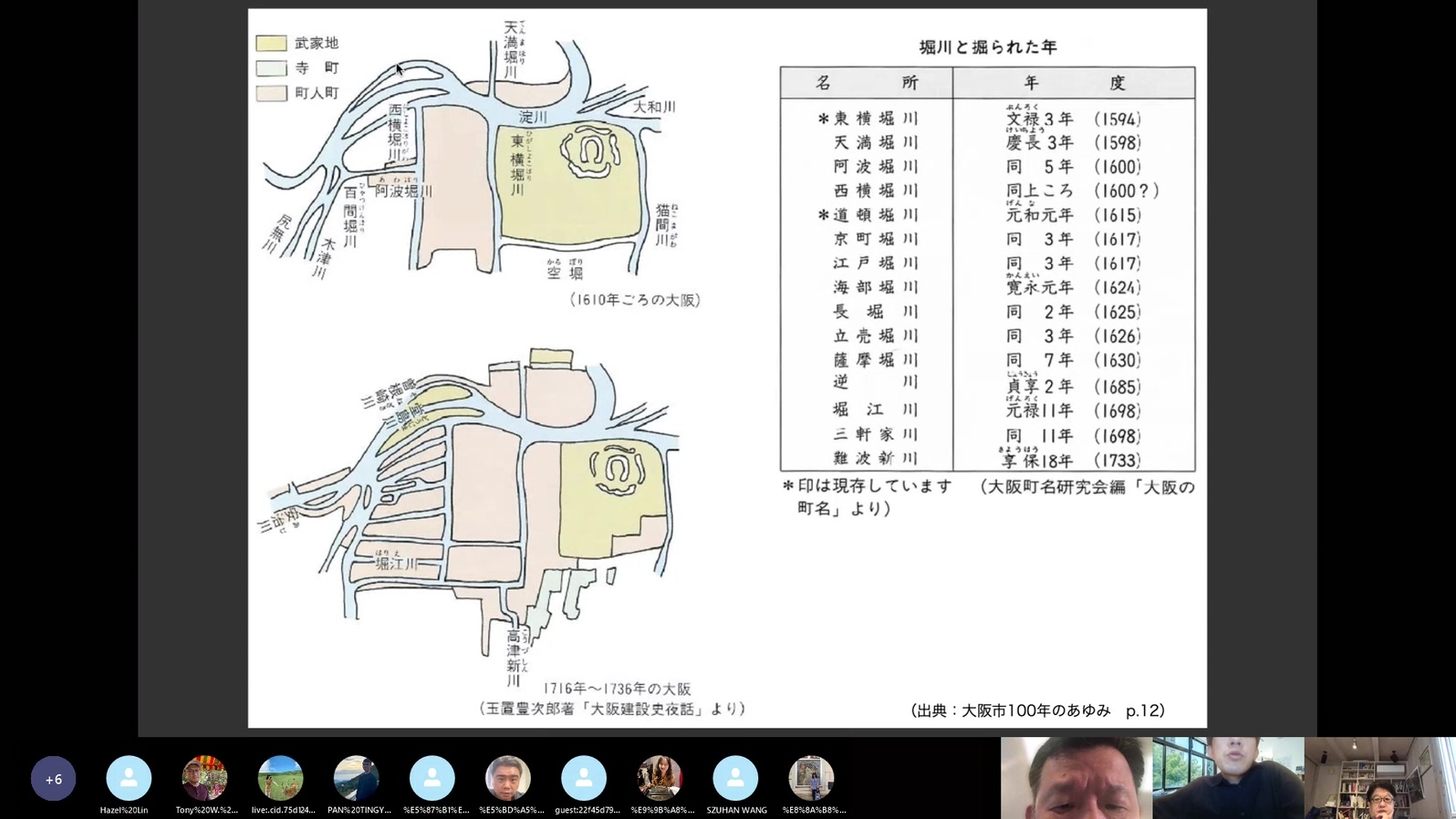1456x819 pixels.
Task: Click the 道頓堀川 table row name
Action: (x=876, y=215)
